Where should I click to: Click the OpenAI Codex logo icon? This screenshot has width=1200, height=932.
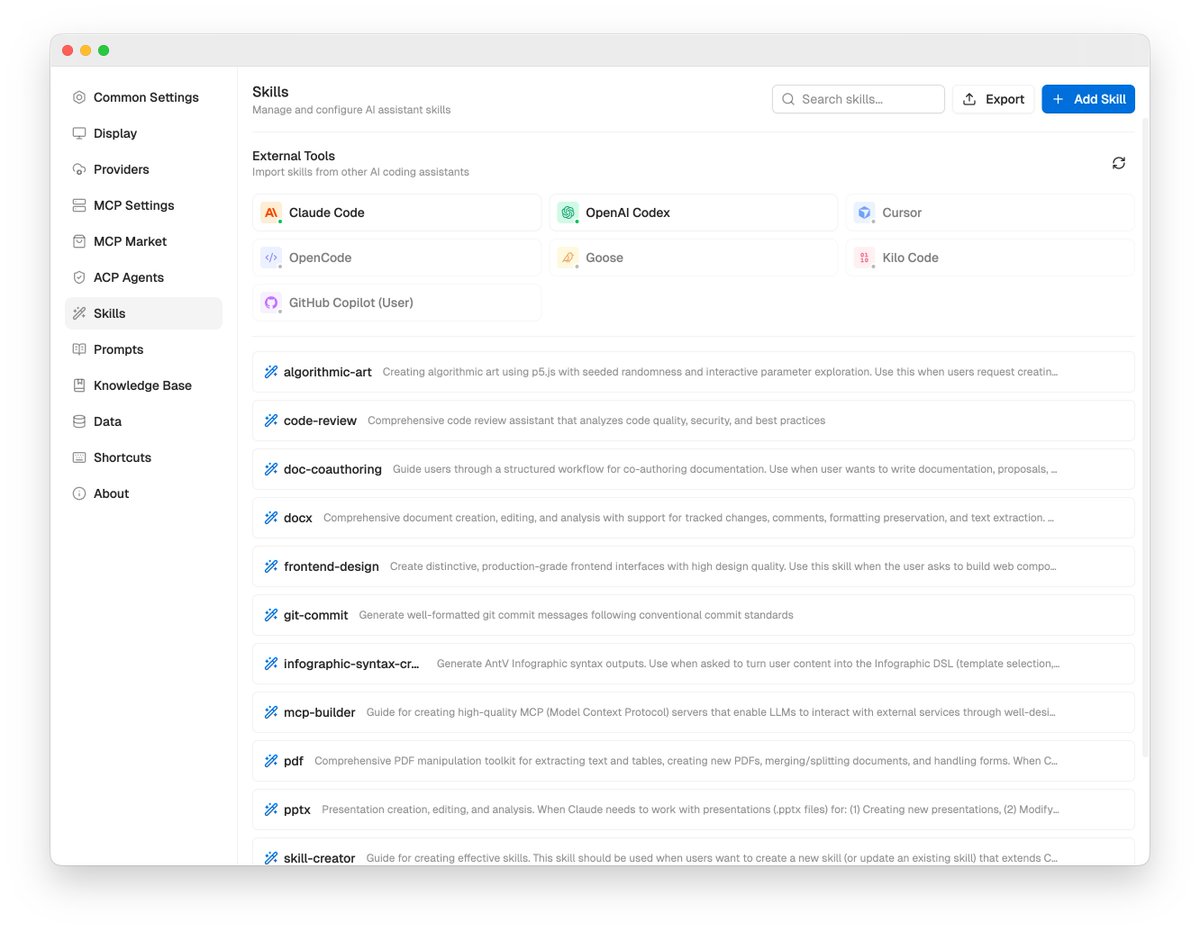pyautogui.click(x=568, y=212)
